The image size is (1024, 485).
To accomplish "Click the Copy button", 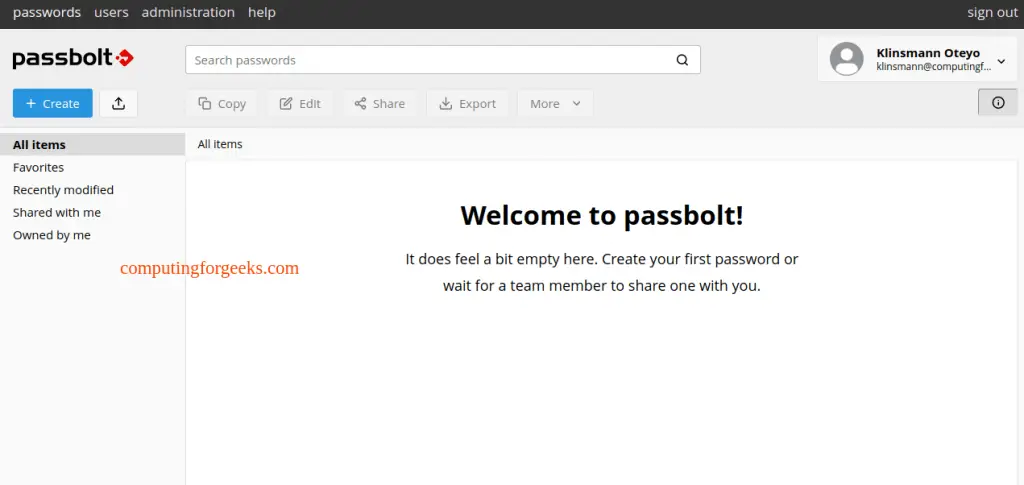I will tap(222, 103).
